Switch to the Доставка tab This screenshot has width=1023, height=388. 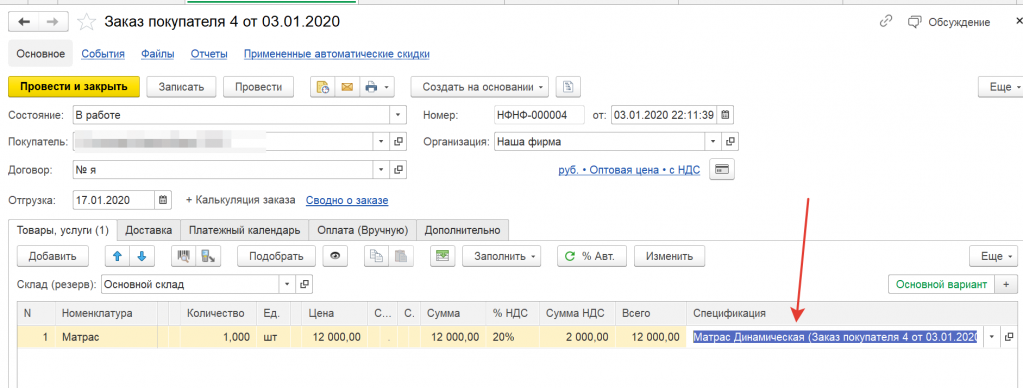click(149, 230)
